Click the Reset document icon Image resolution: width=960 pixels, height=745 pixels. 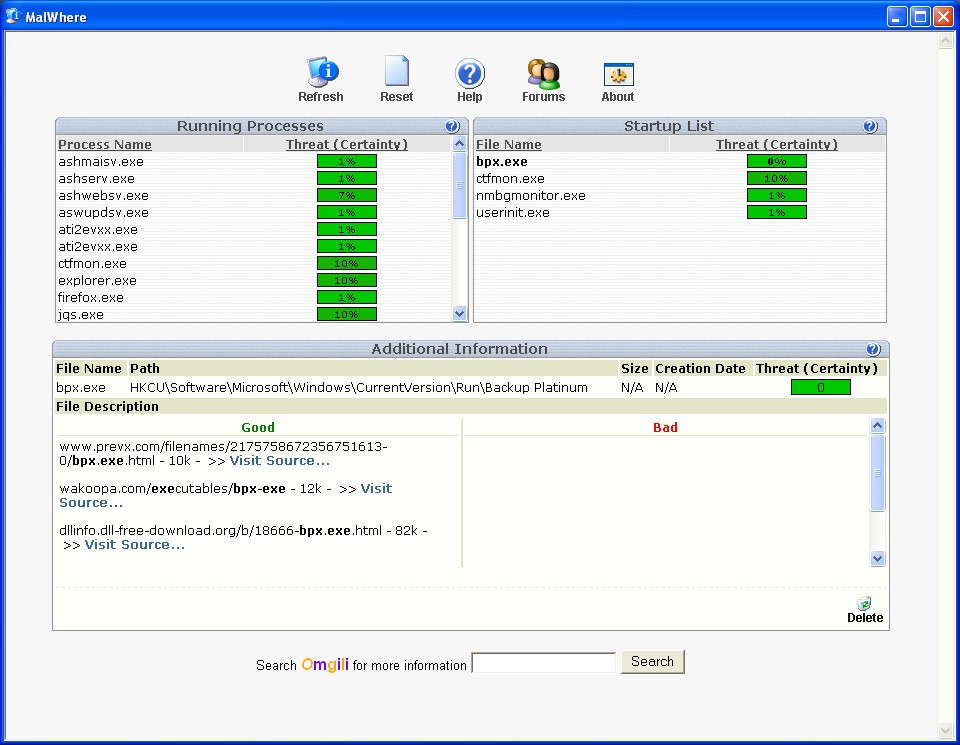397,71
